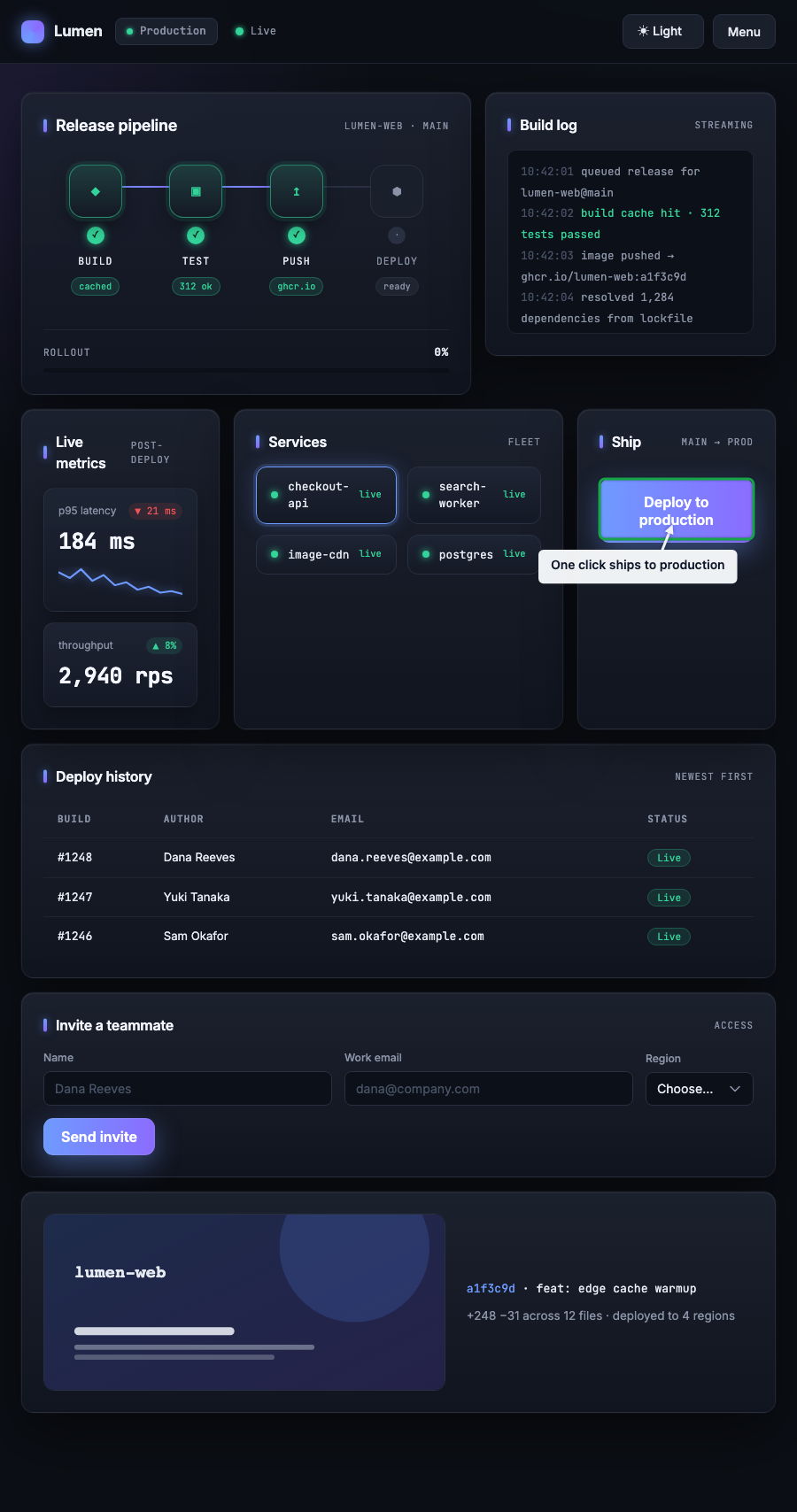797x1512 pixels.
Task: Click the 184 ms latency value
Action: tap(97, 541)
